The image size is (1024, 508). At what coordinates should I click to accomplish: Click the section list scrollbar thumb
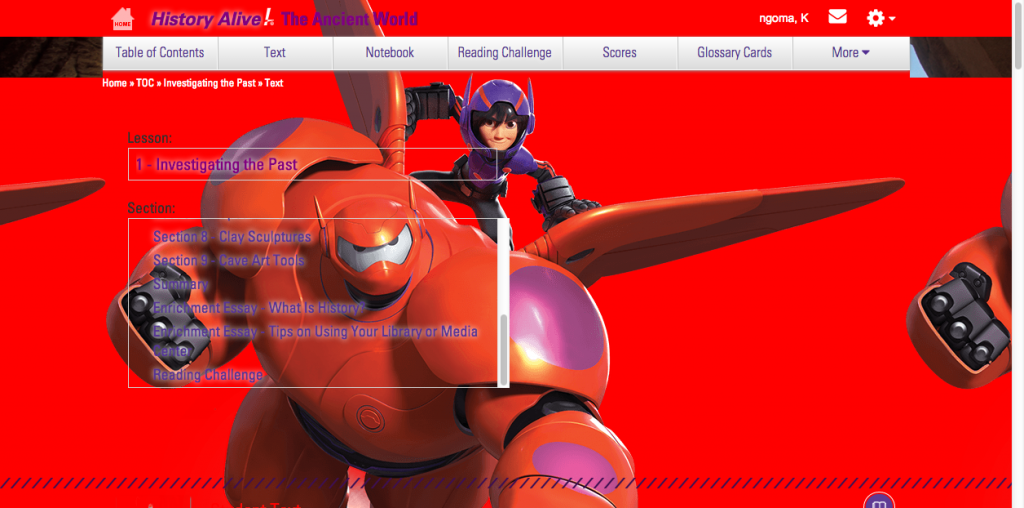pos(503,350)
